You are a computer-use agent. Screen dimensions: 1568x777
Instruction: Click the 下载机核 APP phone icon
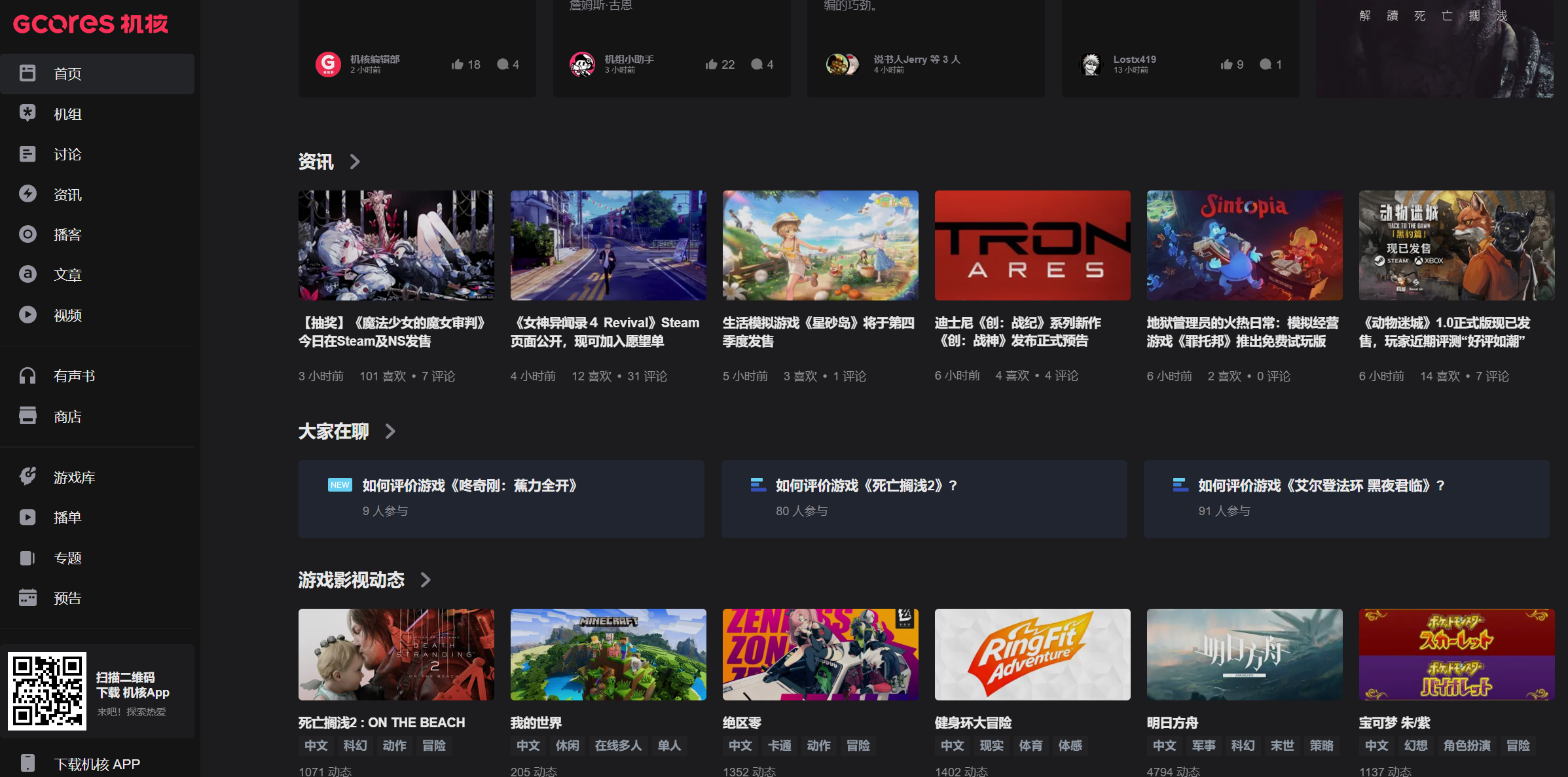[27, 763]
